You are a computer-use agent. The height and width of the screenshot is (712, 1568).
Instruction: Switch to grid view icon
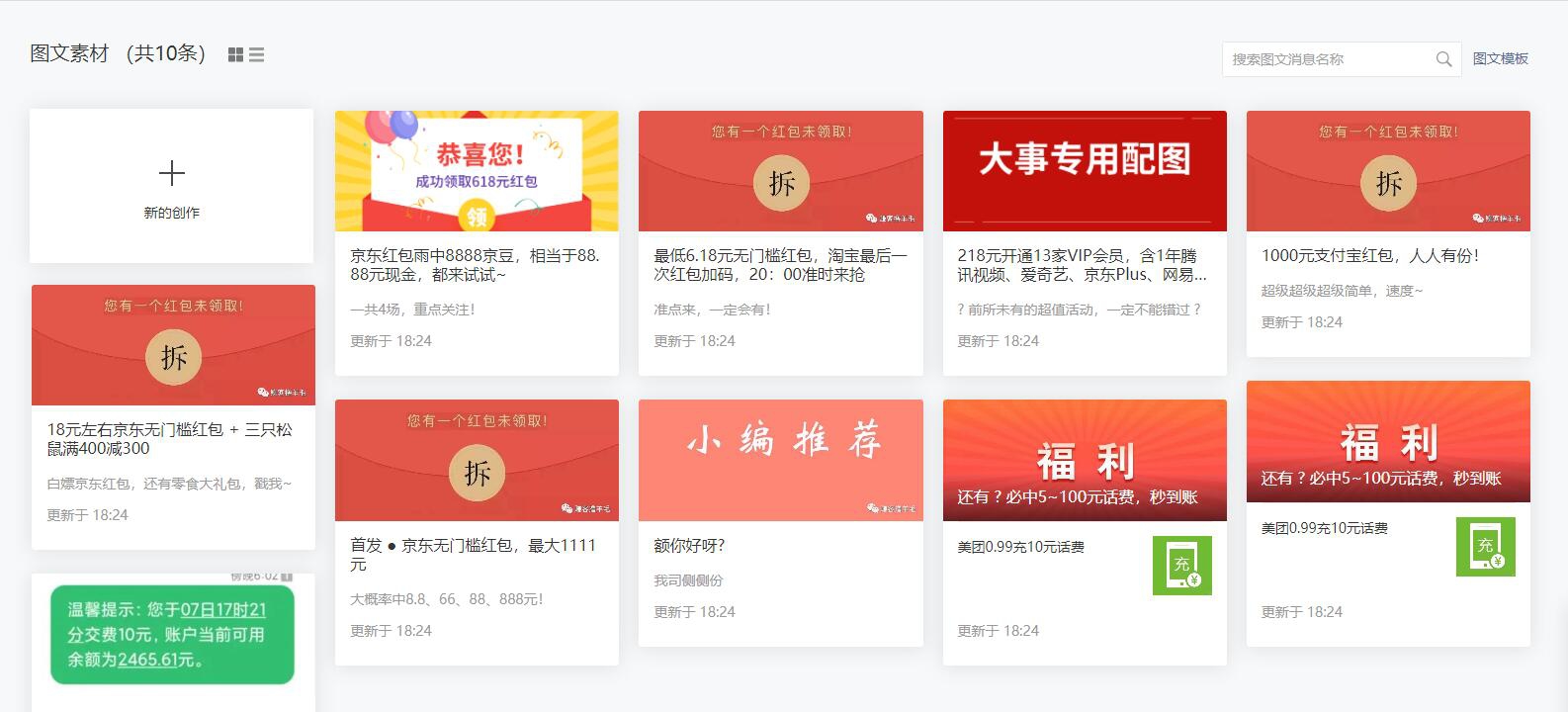[x=235, y=55]
